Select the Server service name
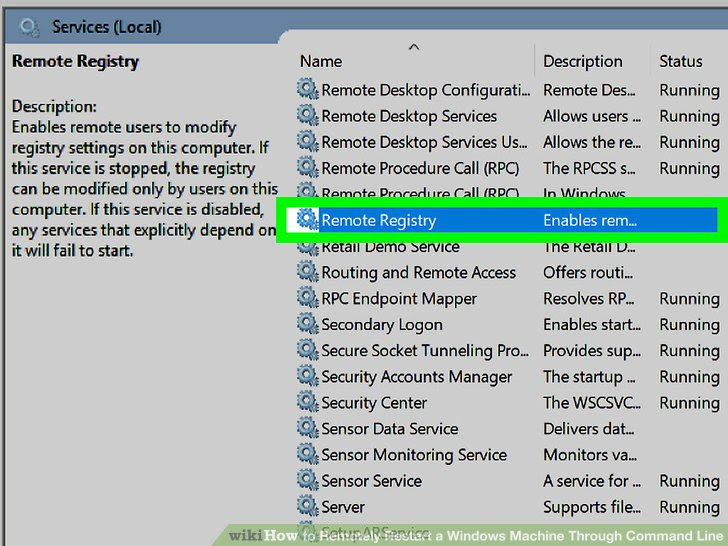Viewport: 728px width, 546px height. 343,507
